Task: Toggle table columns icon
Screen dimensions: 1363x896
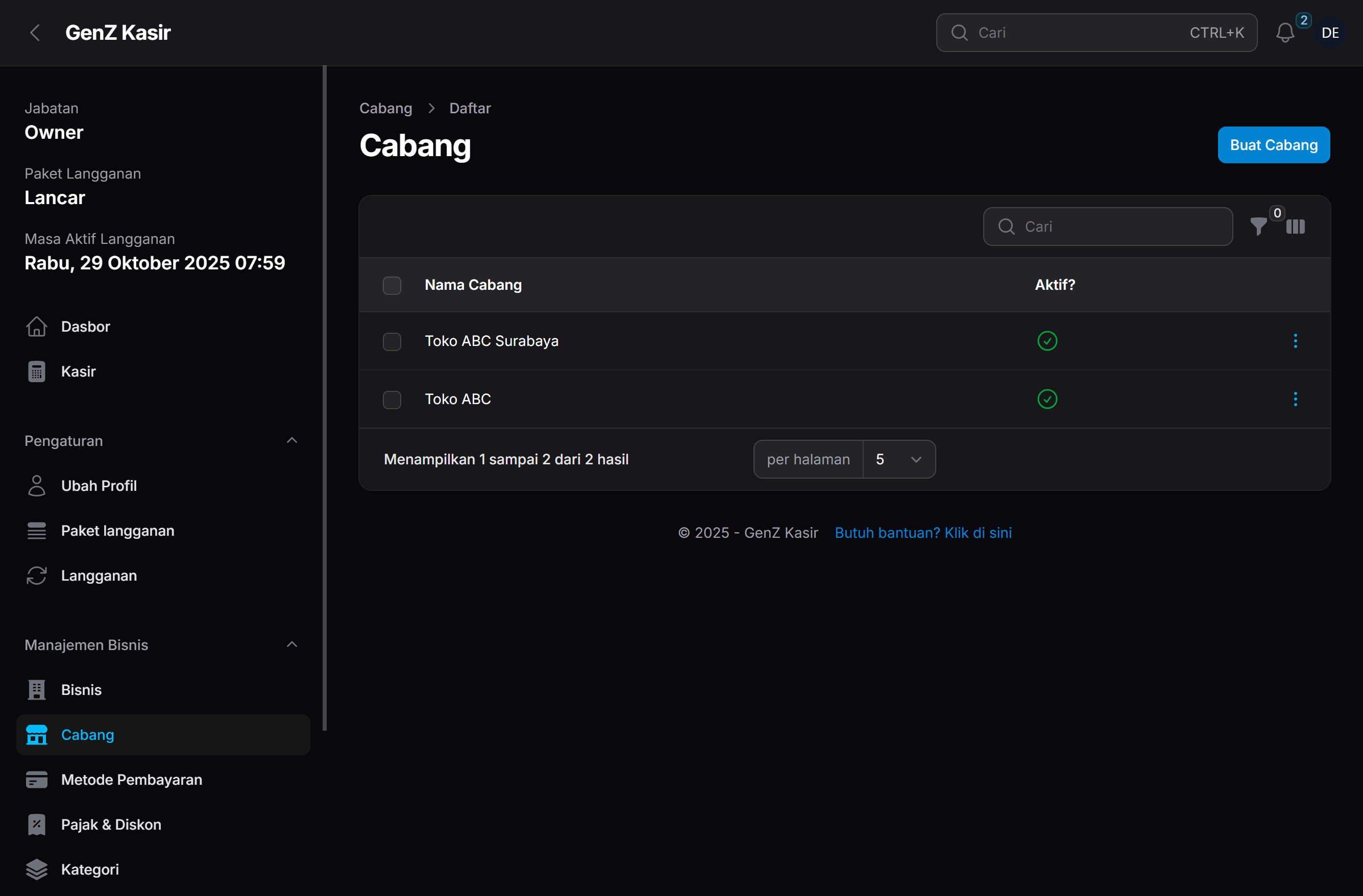Action: click(x=1296, y=227)
